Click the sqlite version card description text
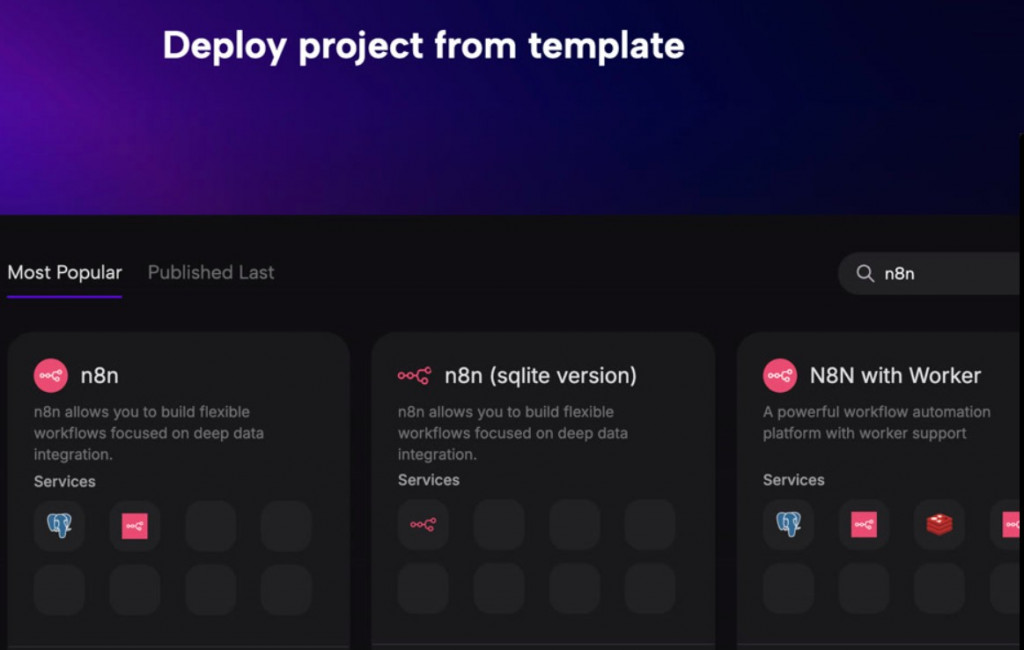Viewport: 1024px width, 650px height. pyautogui.click(x=513, y=433)
